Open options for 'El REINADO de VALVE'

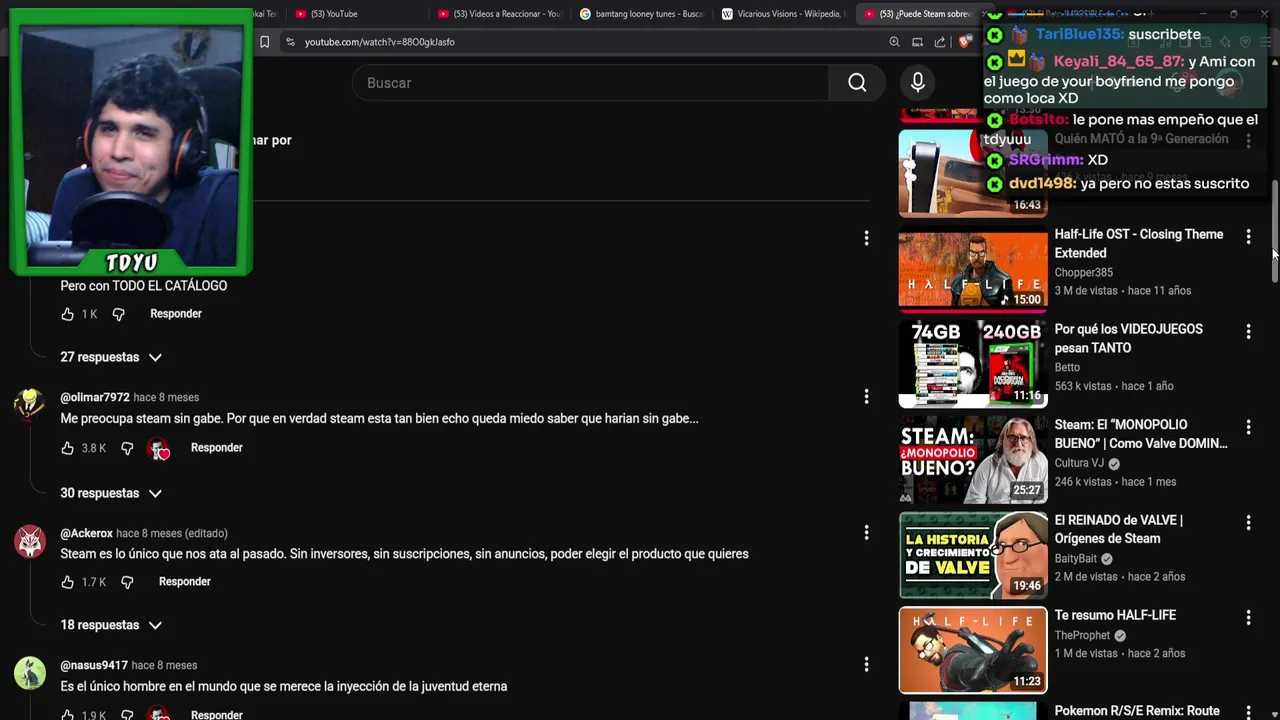click(x=1248, y=522)
